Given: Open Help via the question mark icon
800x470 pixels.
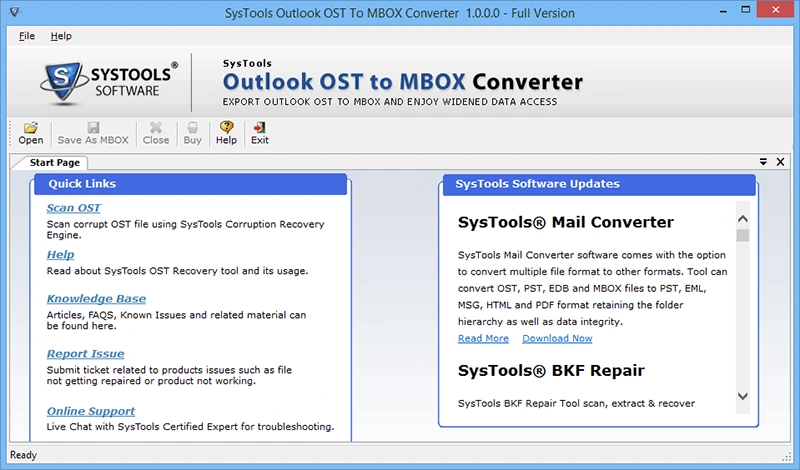Looking at the screenshot, I should click(226, 127).
